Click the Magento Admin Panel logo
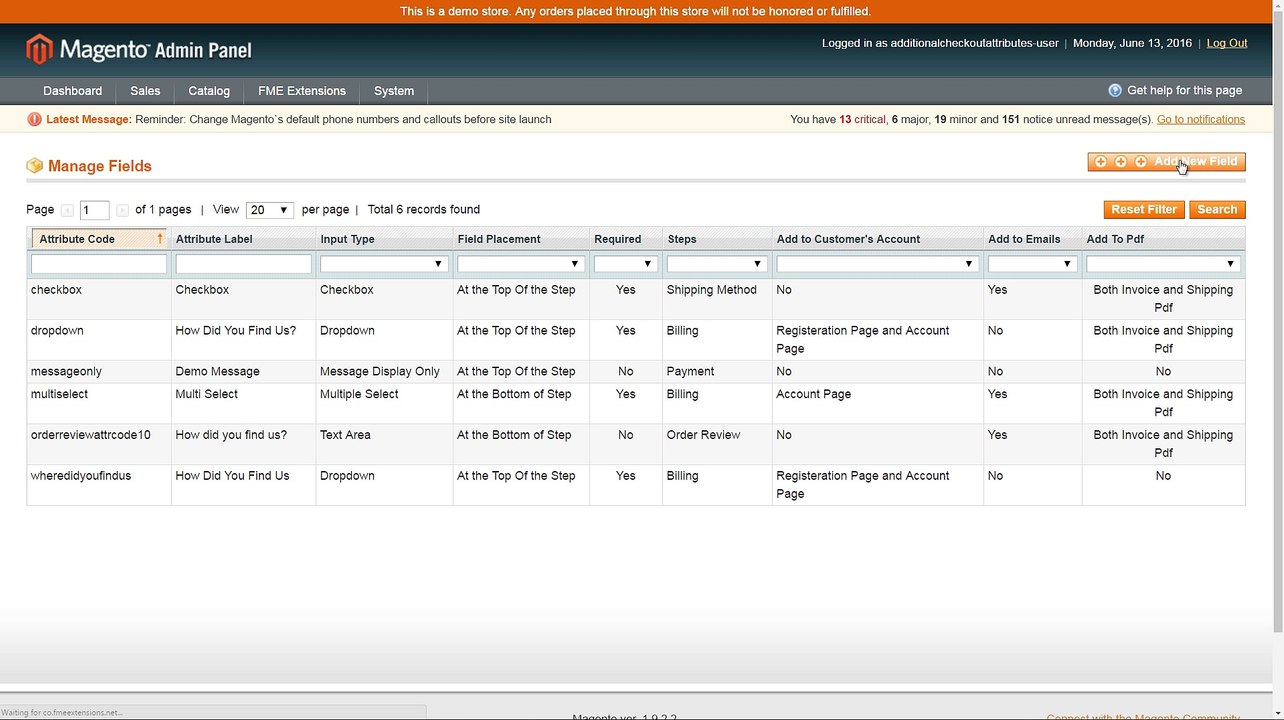This screenshot has width=1284, height=720. pyautogui.click(x=139, y=49)
